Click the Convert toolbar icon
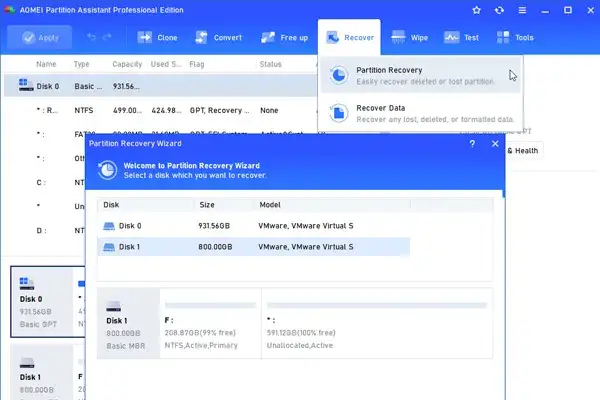Screen dimensions: 600x400 click(x=201, y=37)
